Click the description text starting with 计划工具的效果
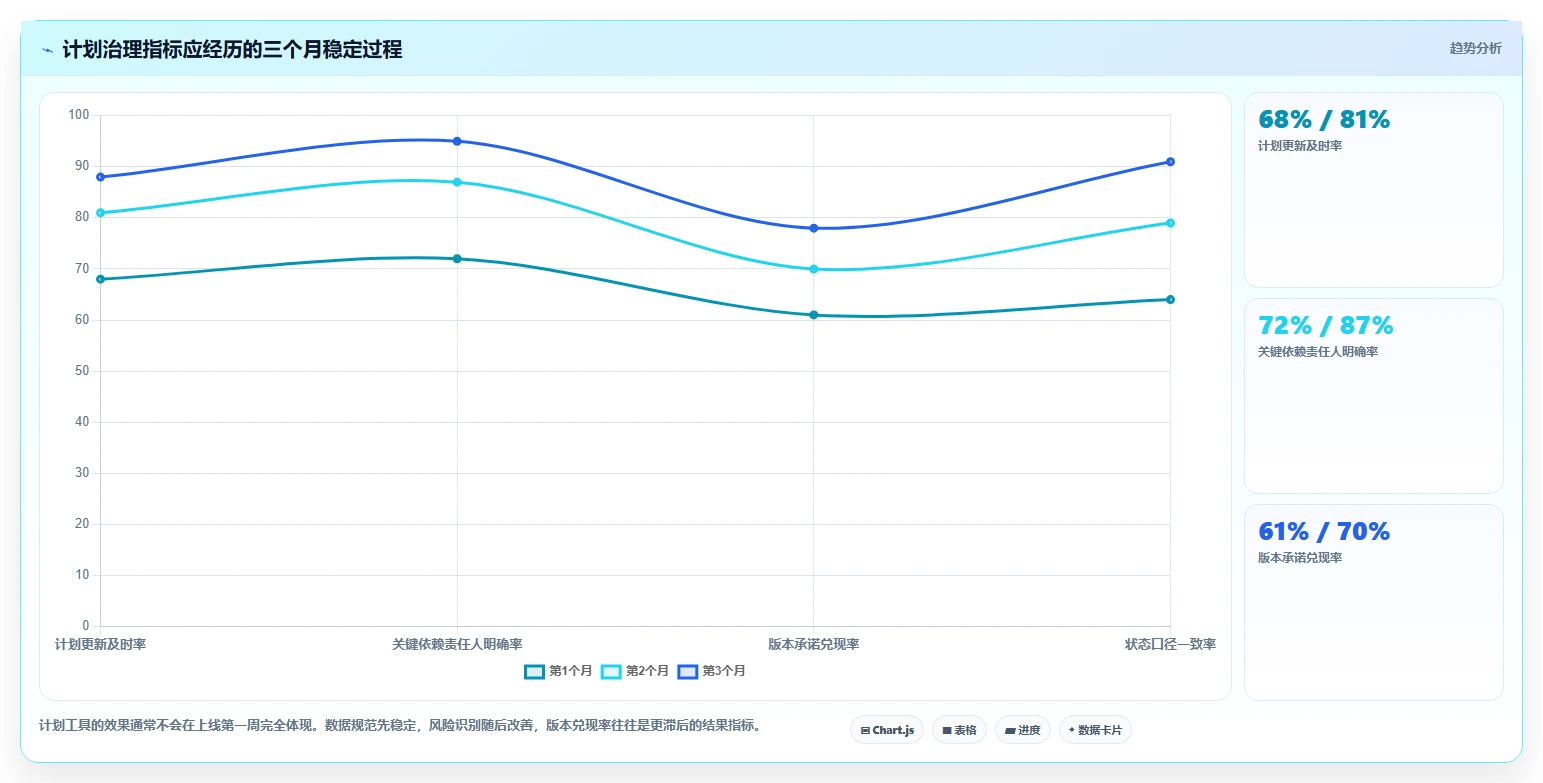 point(400,726)
